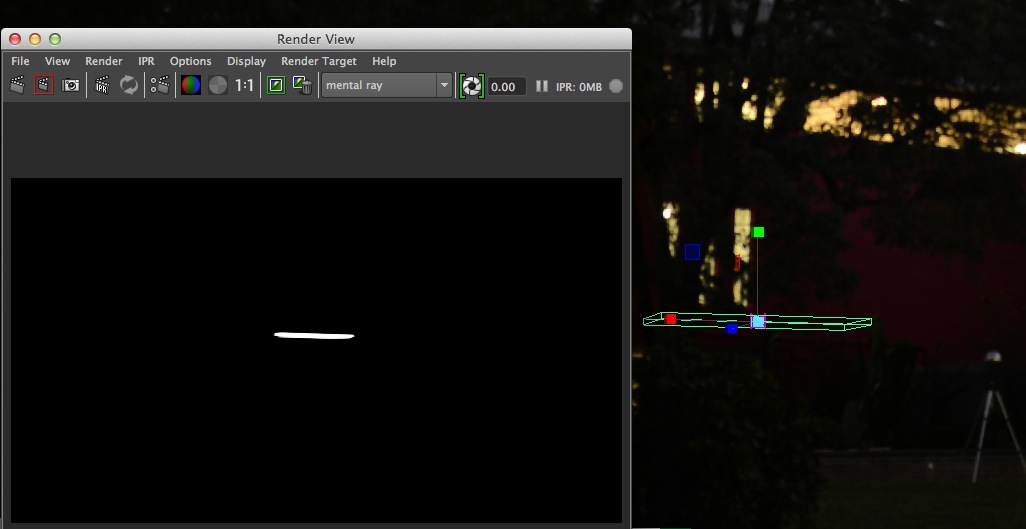Open the Render Target menu

pyautogui.click(x=320, y=61)
